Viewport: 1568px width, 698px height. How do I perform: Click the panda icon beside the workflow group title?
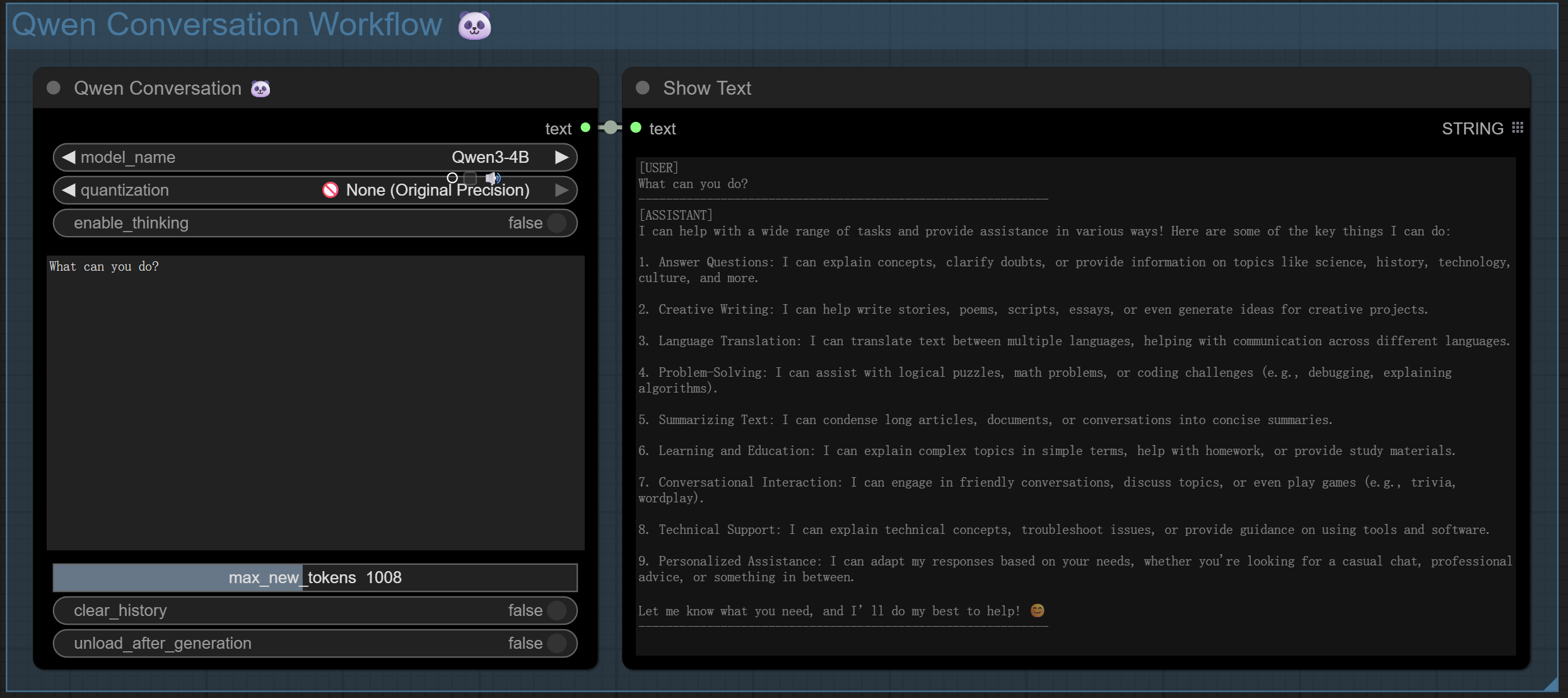(x=474, y=26)
